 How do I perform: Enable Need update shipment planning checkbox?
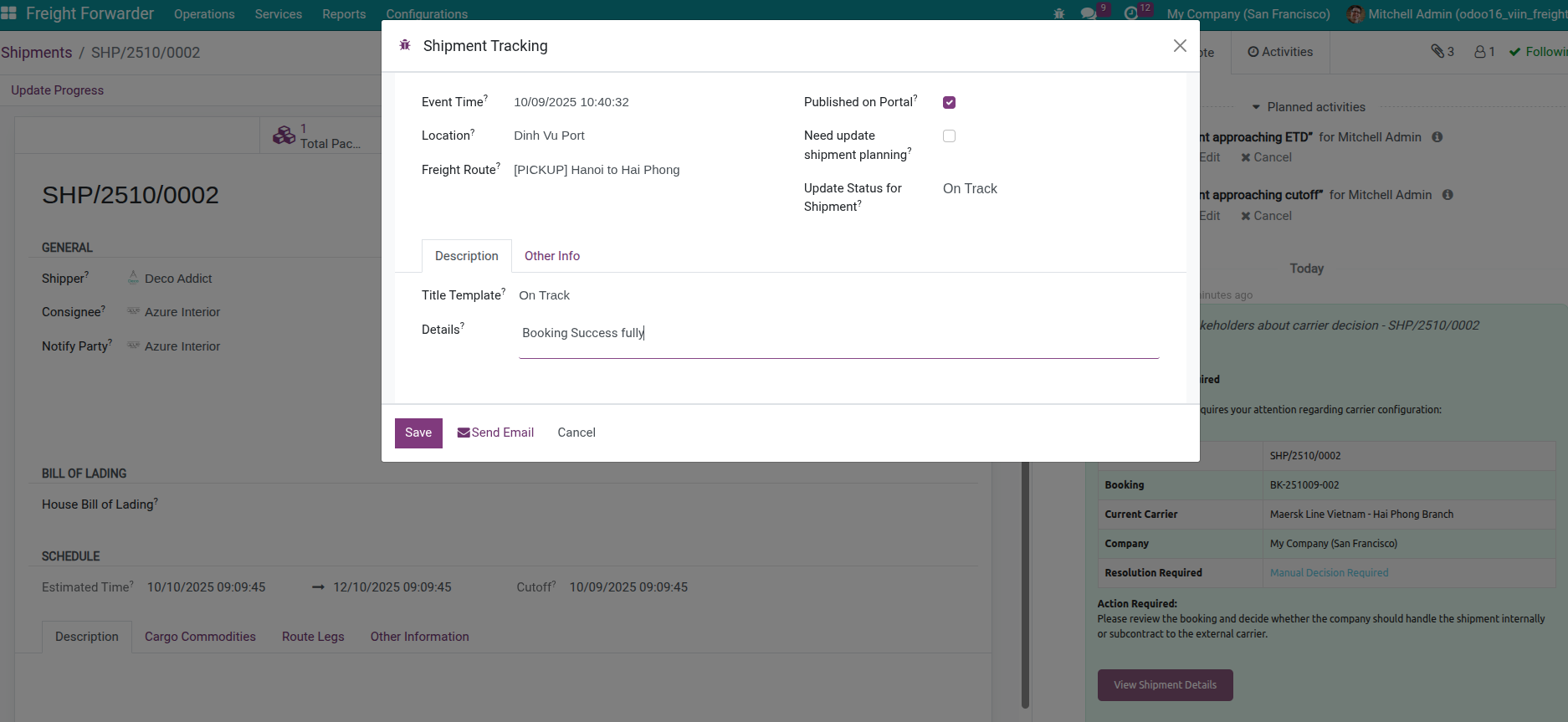click(949, 136)
